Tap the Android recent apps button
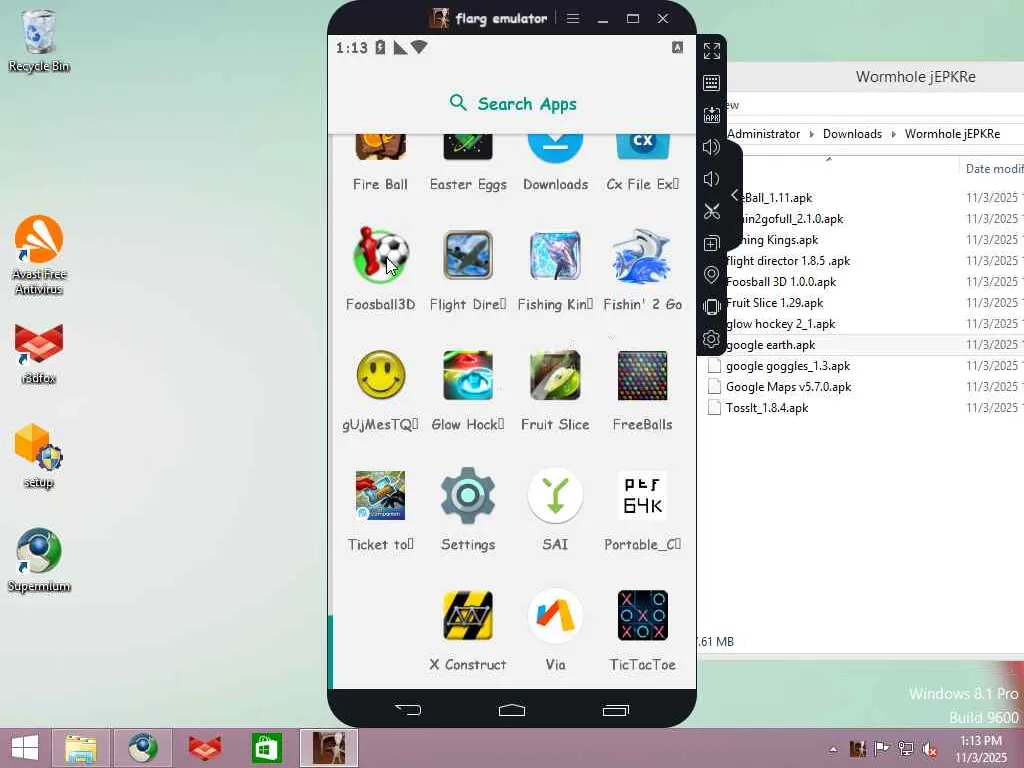This screenshot has height=768, width=1024. click(x=616, y=710)
